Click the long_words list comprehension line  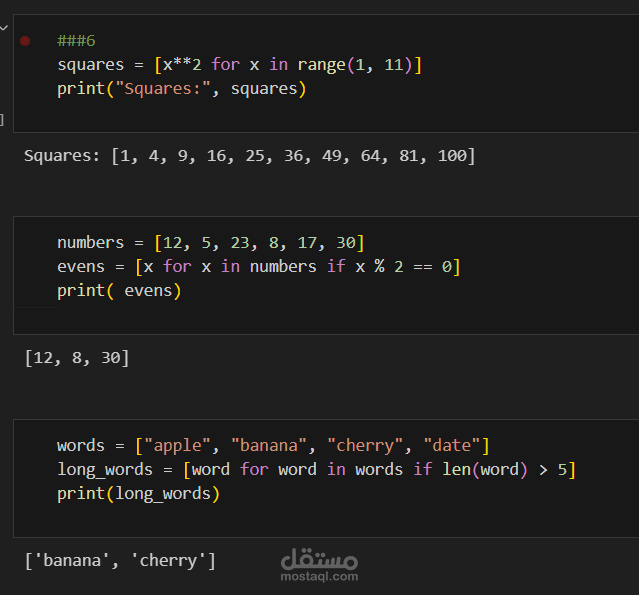click(316, 469)
